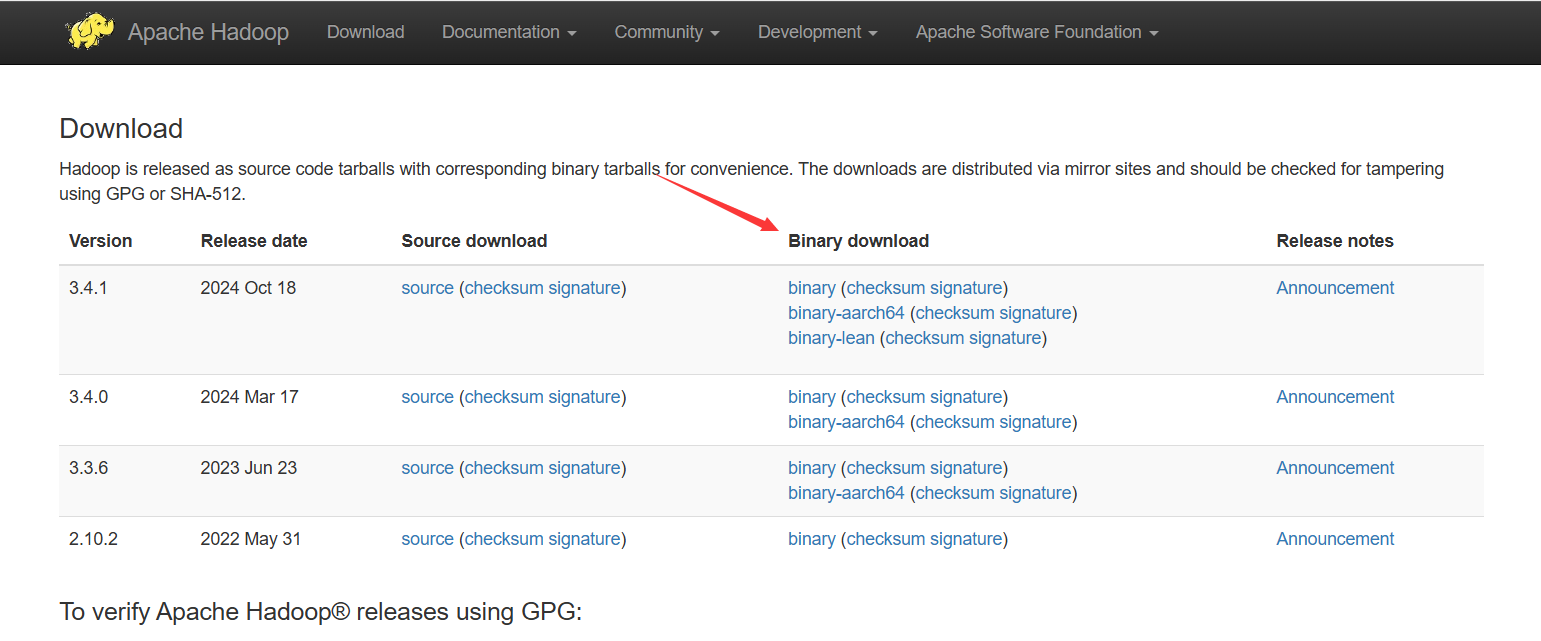Download binary-lean for version 3.4.1

(831, 338)
